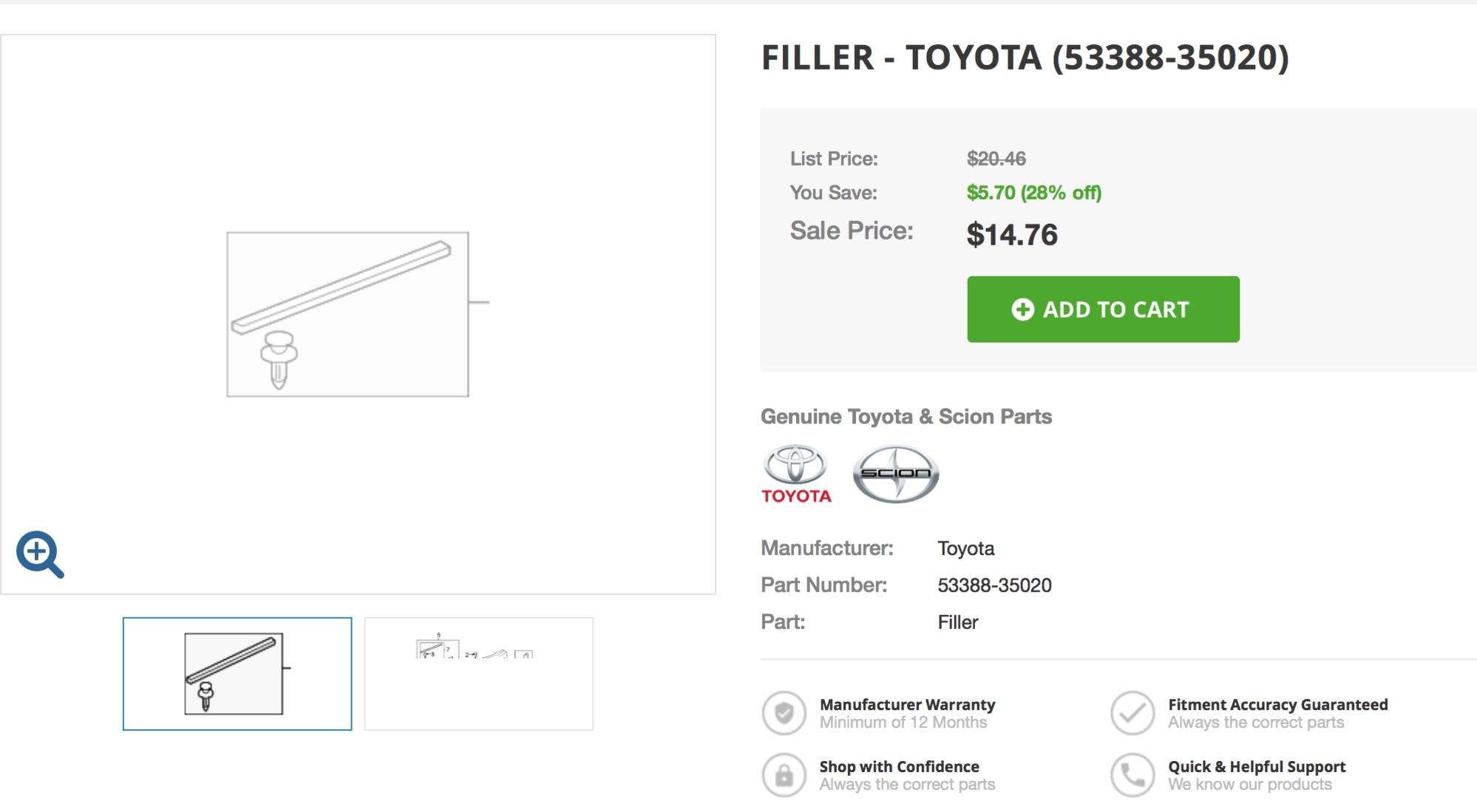Click the part number 53388-35020 value
This screenshot has height=812, width=1477.
(994, 585)
